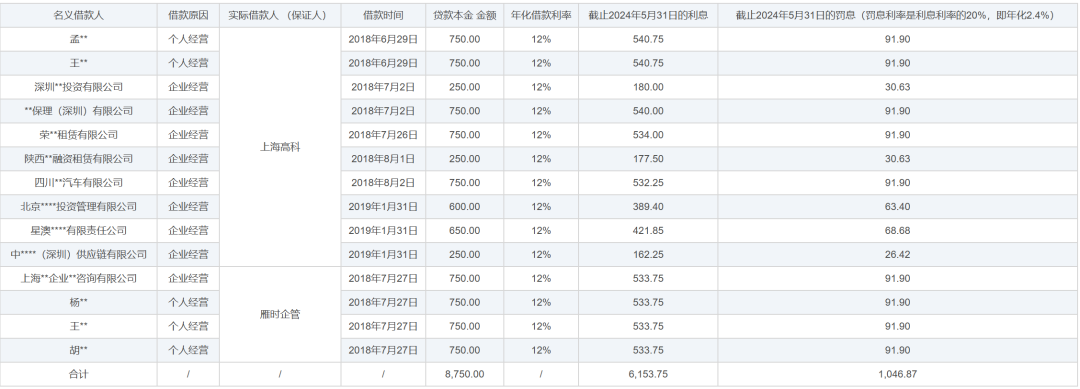Screen dimensions: 1080x389
Task: Select penalty 30.63 in 深圳**投资有限公司 row
Action: [x=897, y=87]
